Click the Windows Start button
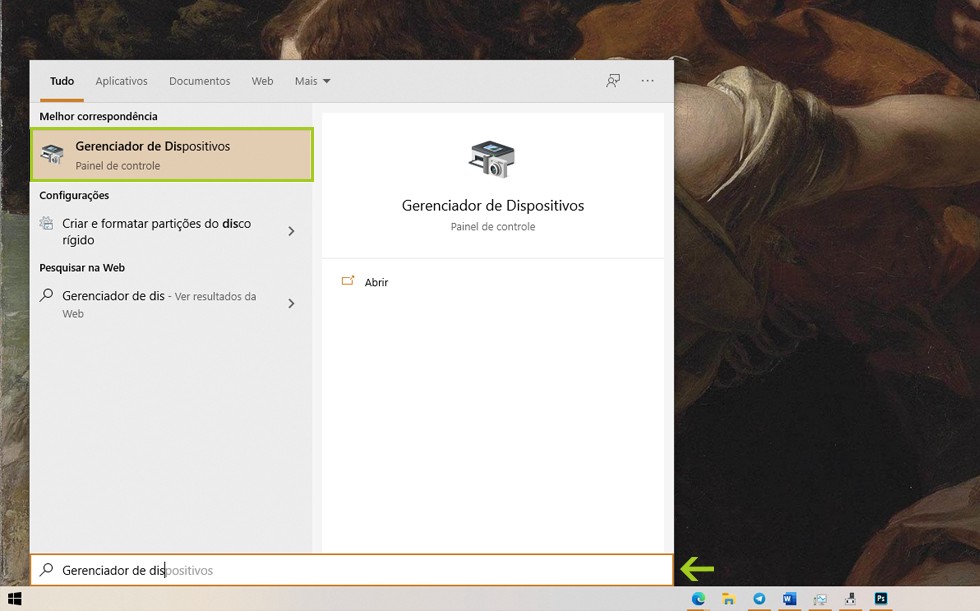 click(x=15, y=599)
